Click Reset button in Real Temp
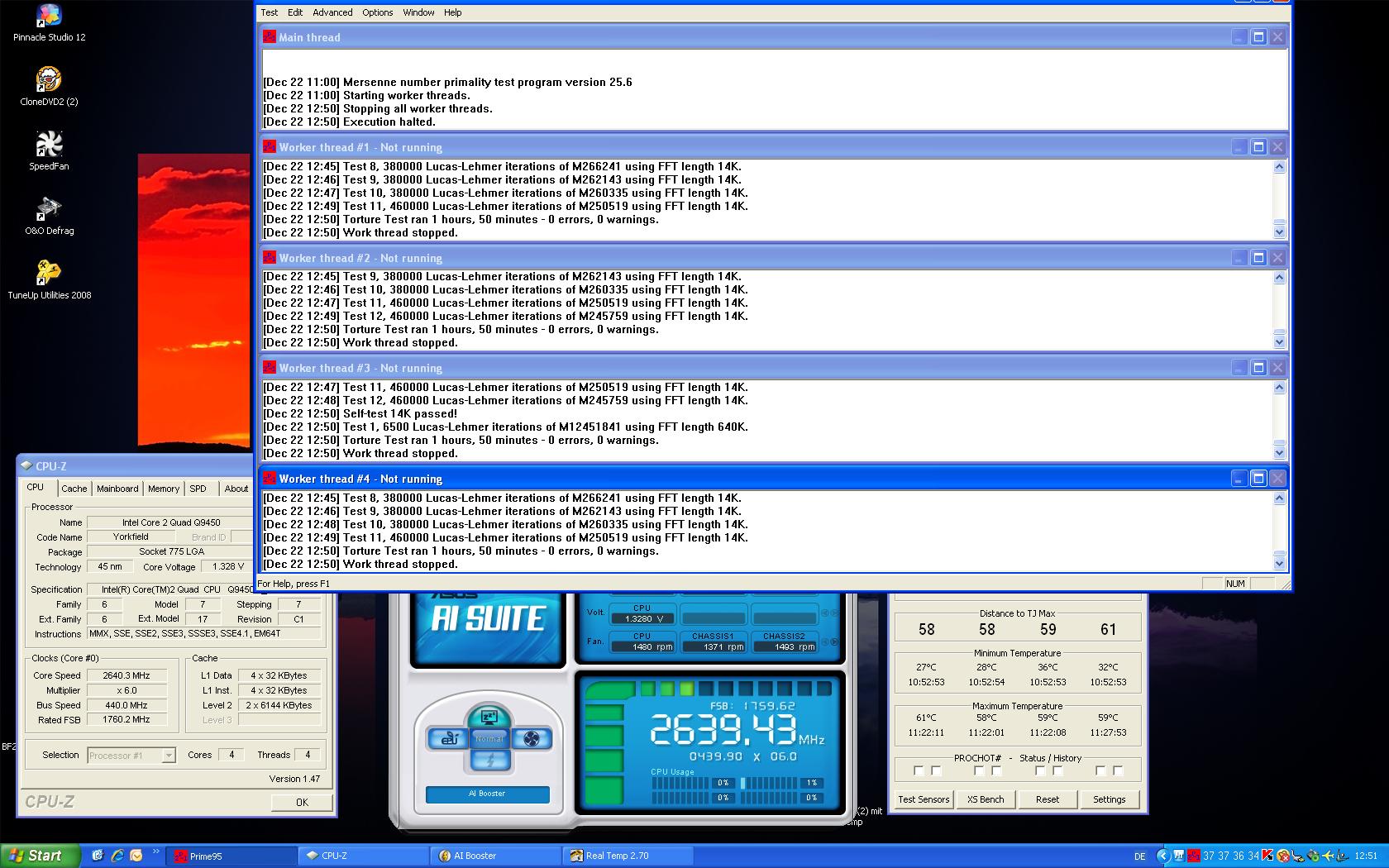This screenshot has width=1389, height=868. [x=1048, y=799]
